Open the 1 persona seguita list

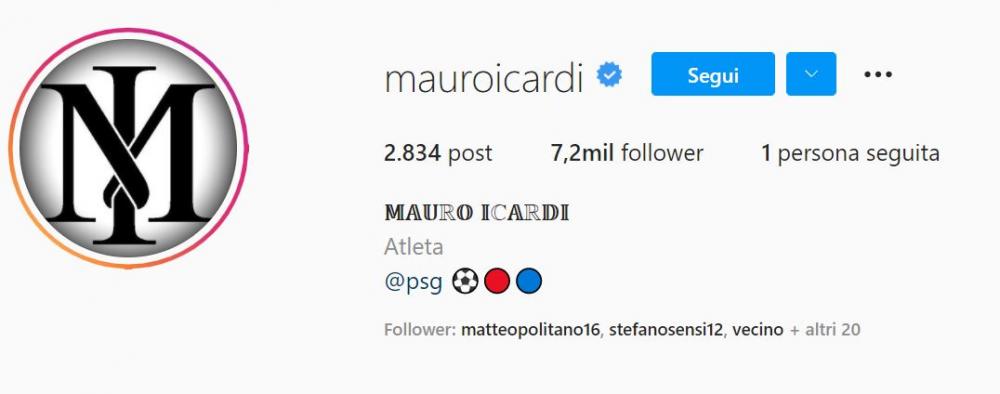[850, 153]
